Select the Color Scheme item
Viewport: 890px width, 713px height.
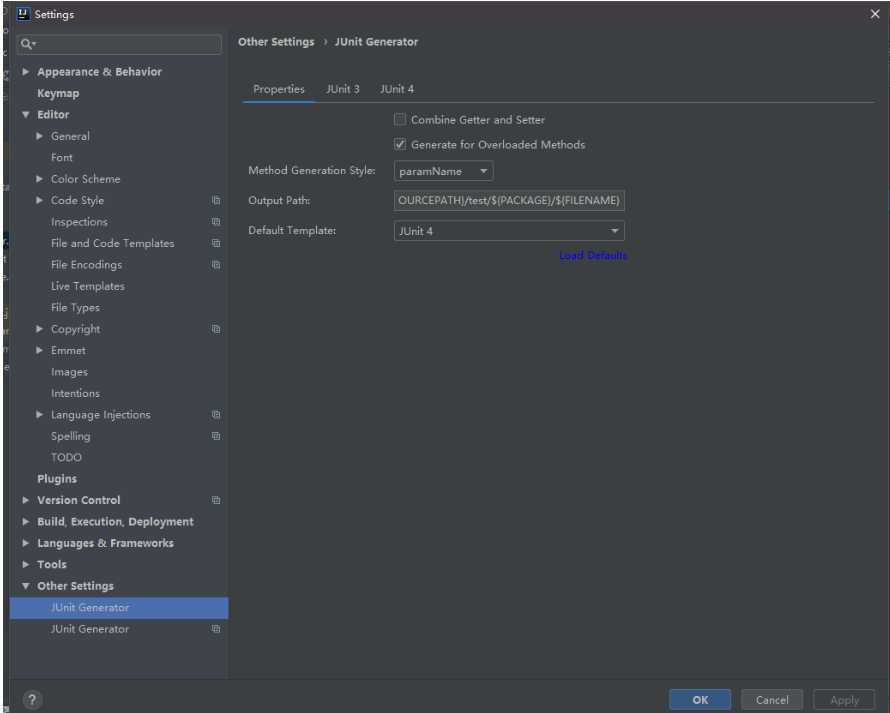pyautogui.click(x=85, y=179)
